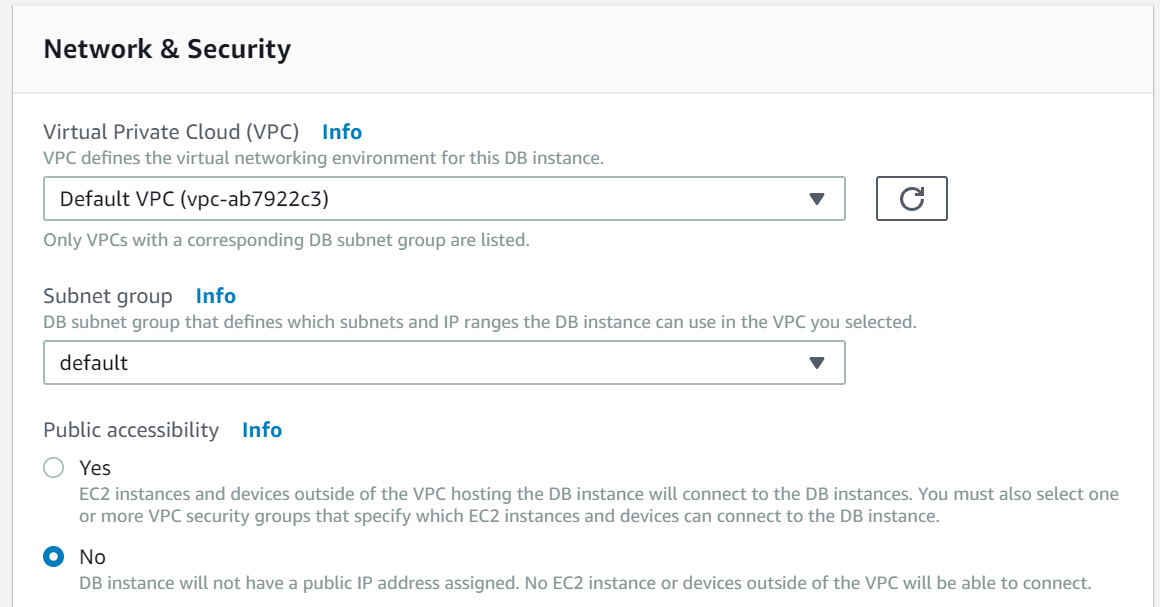Select Yes for Public accessibility
Screen dimensions: 1160x607
pos(54,468)
